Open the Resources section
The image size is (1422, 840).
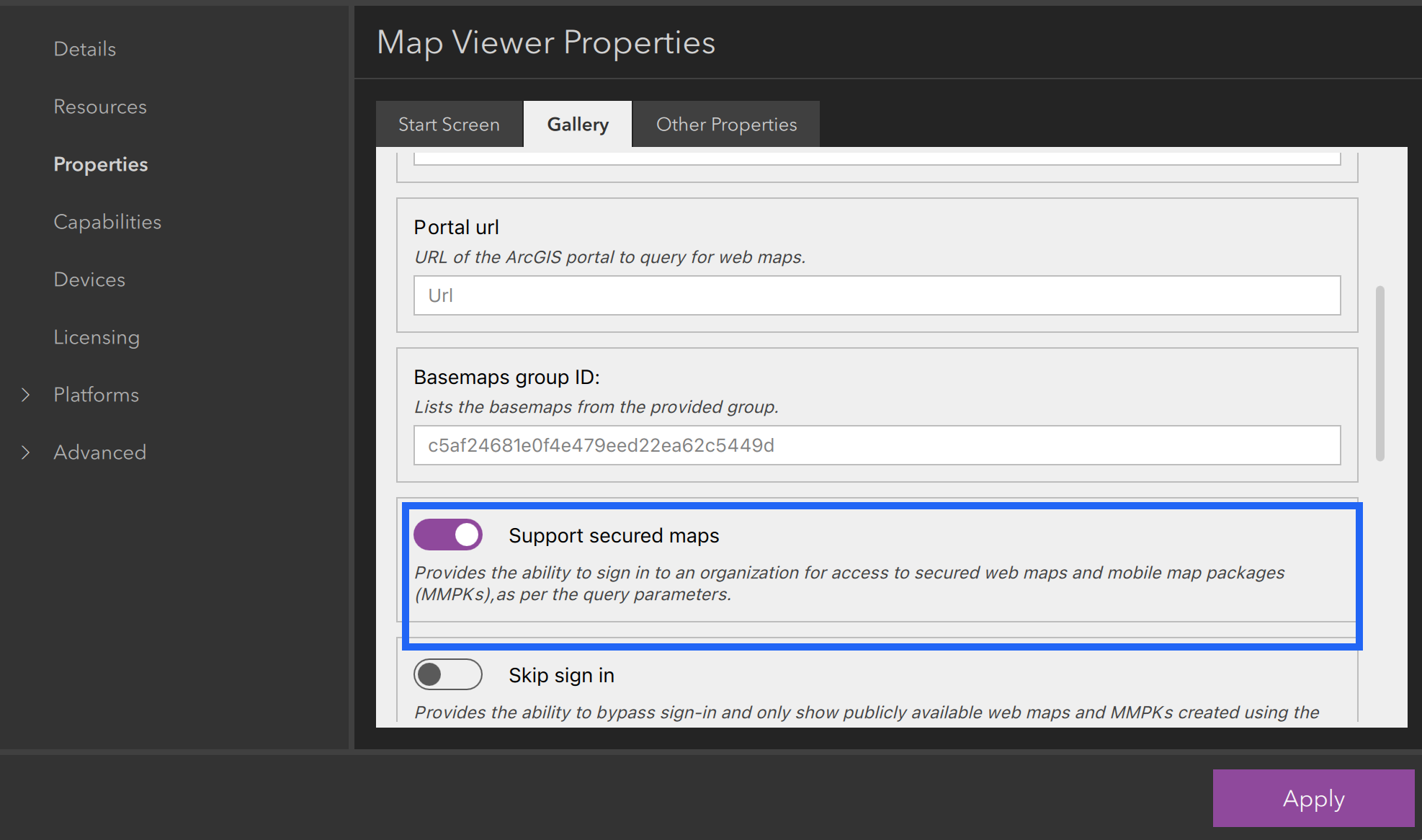(x=99, y=106)
